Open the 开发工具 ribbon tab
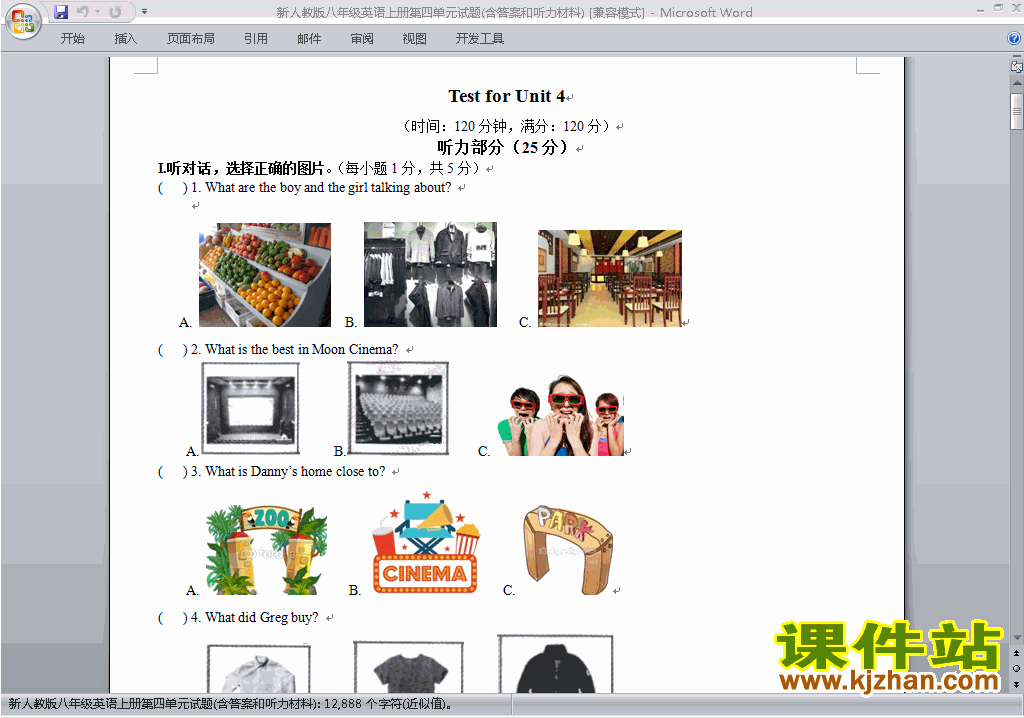This screenshot has height=718, width=1024. (479, 39)
